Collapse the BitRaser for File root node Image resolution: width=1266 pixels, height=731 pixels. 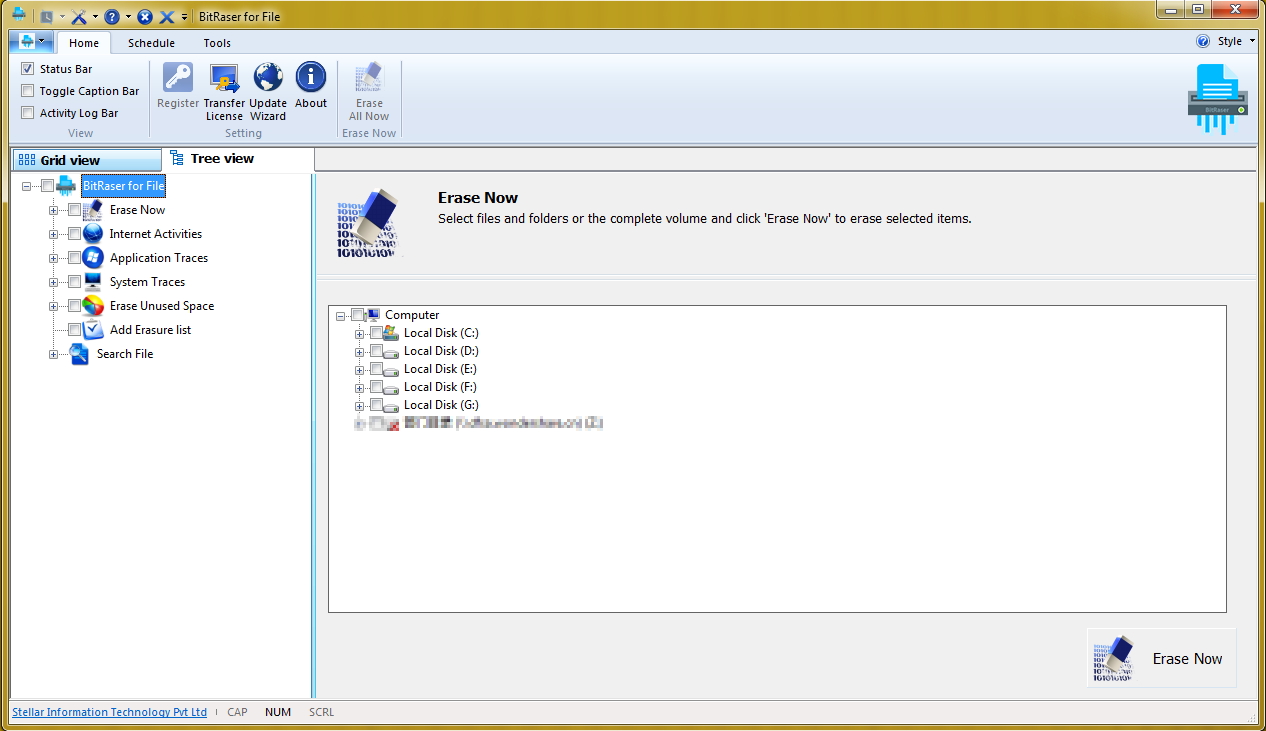point(27,186)
